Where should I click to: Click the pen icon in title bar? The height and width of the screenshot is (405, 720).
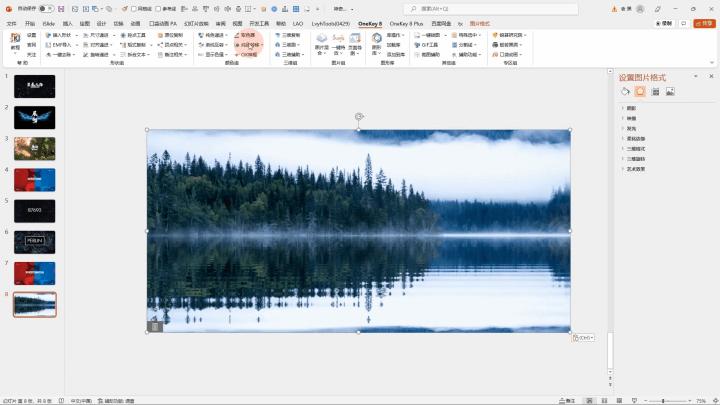click(658, 9)
